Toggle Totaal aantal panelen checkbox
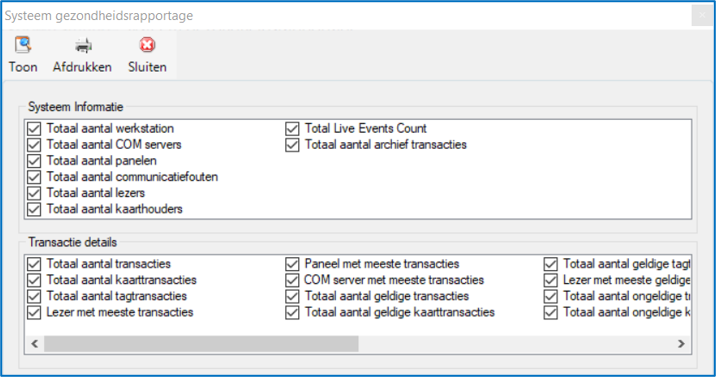Viewport: 716px width, 377px height. click(34, 161)
